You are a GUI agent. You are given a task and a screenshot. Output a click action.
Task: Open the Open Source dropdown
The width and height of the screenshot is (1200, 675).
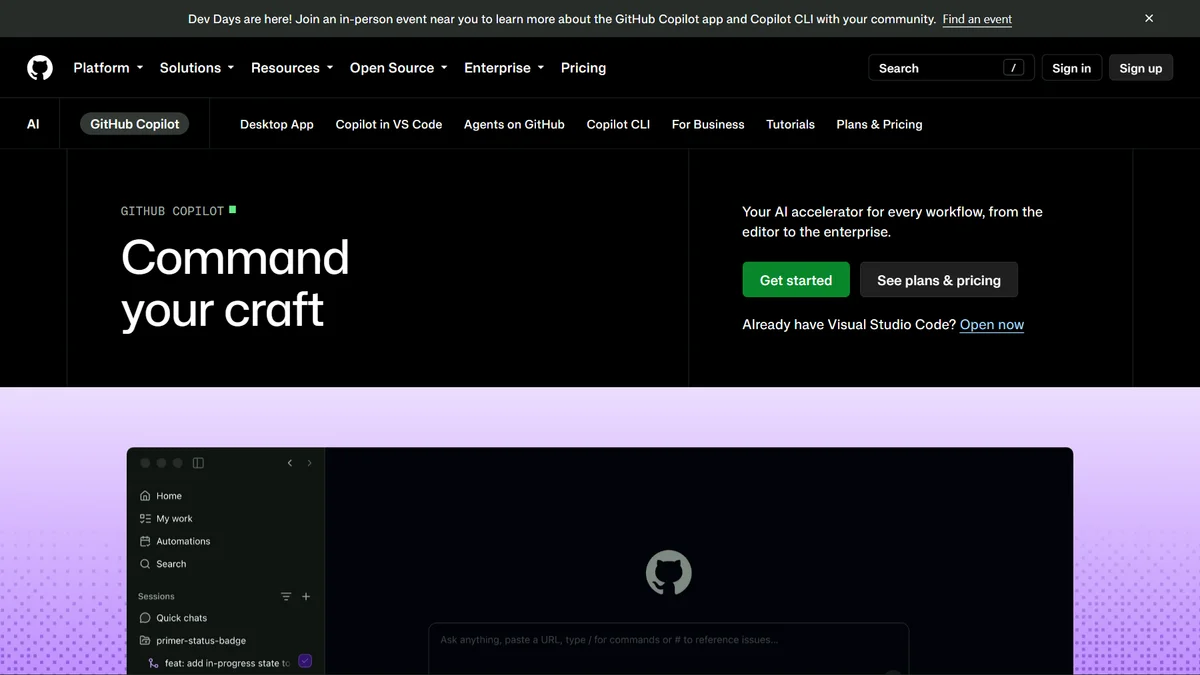[399, 68]
